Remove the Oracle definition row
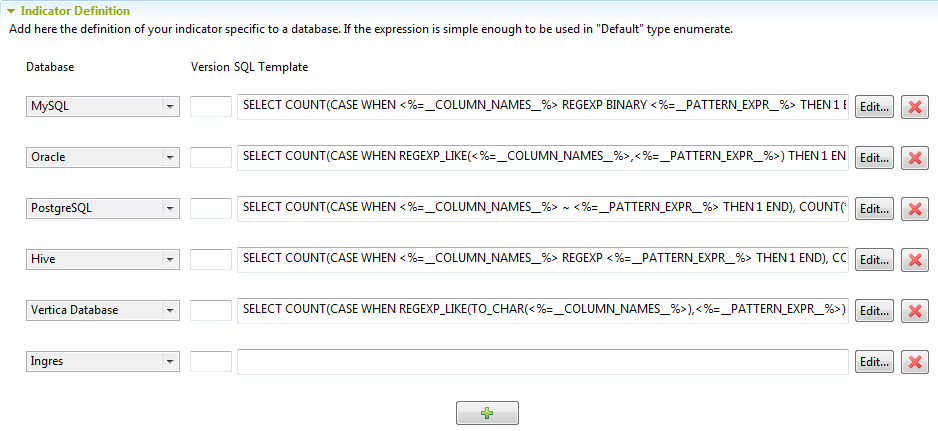This screenshot has height=431, width=938. coord(914,158)
